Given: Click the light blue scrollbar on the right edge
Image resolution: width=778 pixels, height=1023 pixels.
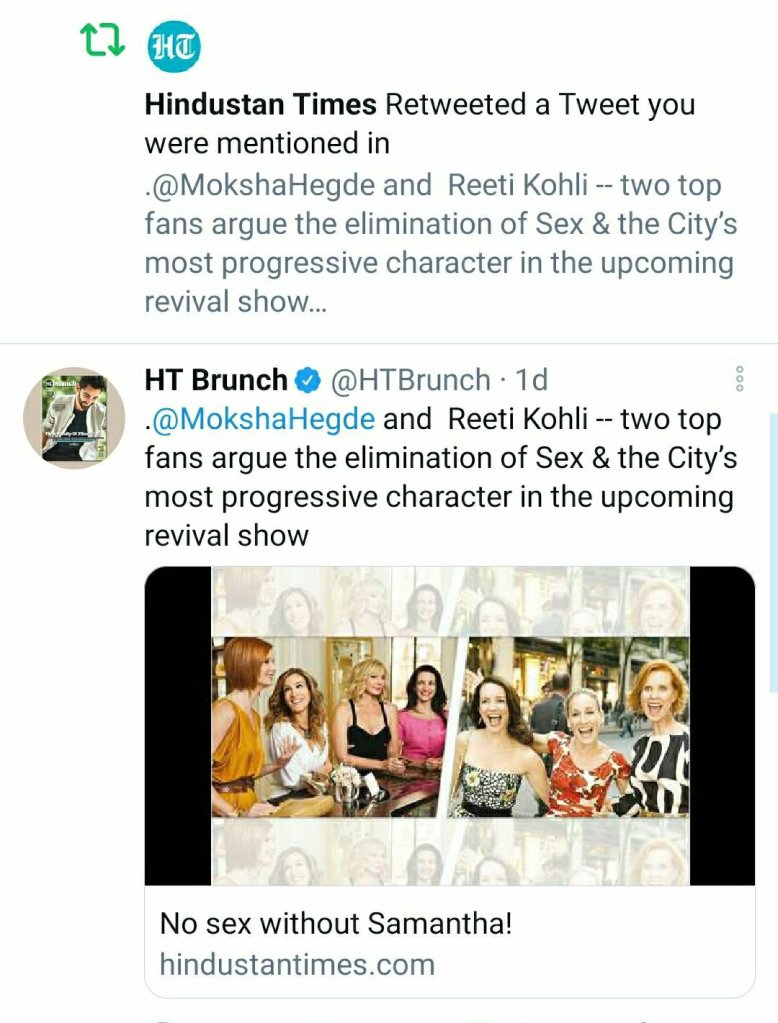Looking at the screenshot, I should tap(772, 550).
